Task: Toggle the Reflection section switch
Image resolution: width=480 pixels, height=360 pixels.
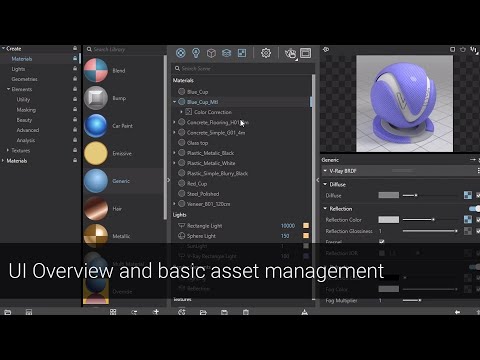Action: click(474, 209)
